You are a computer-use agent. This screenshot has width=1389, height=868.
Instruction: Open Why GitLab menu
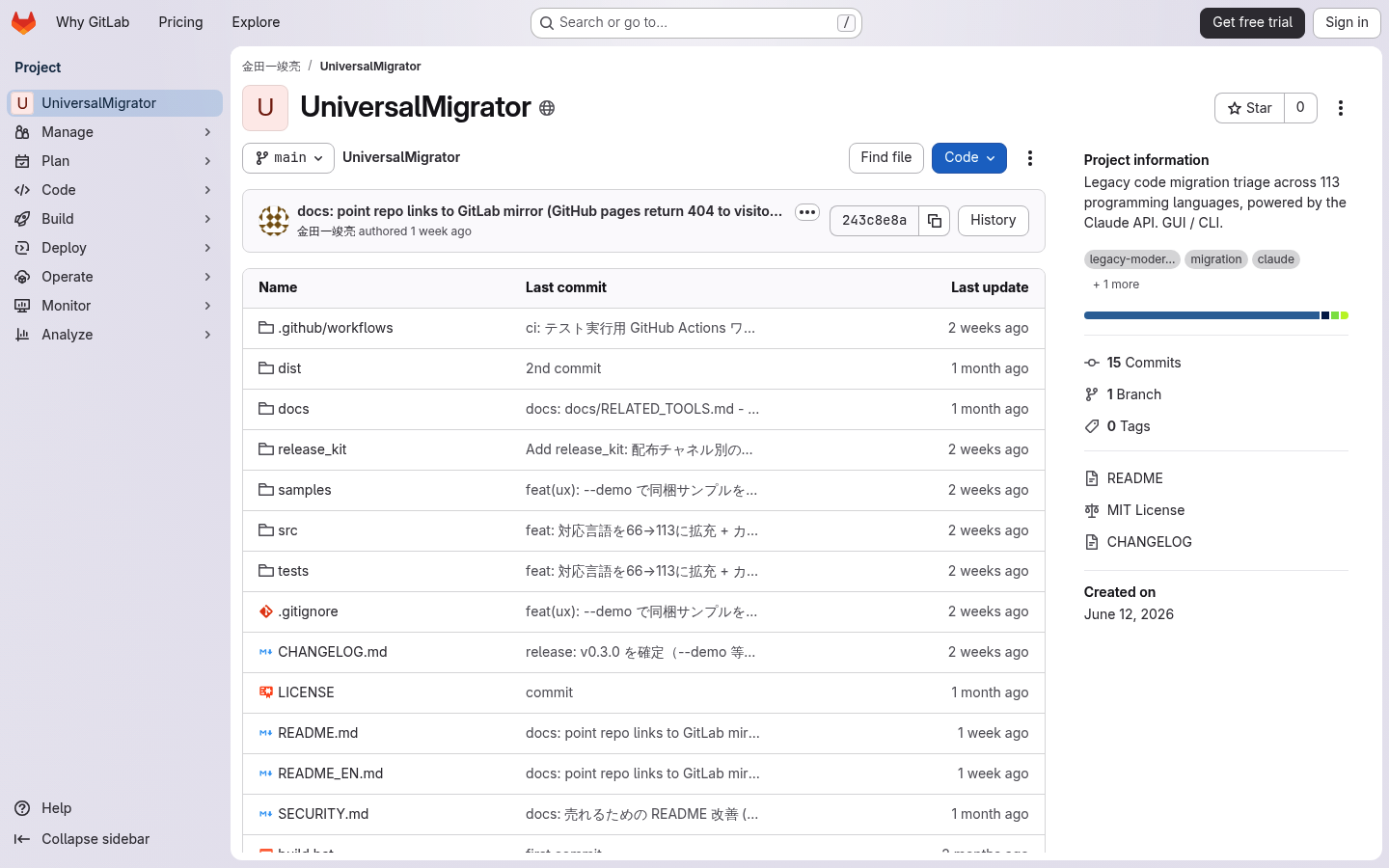[93, 22]
